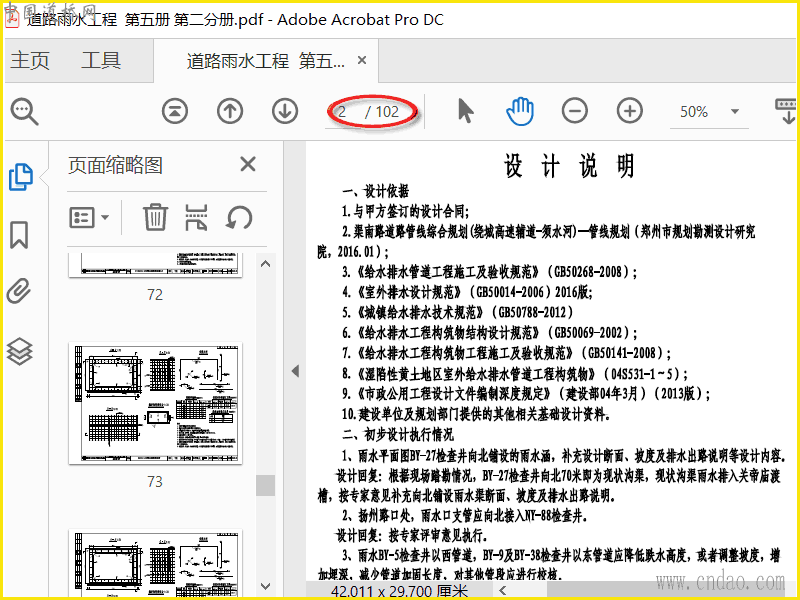
Task: Switch to the 工具 tab
Action: [101, 60]
